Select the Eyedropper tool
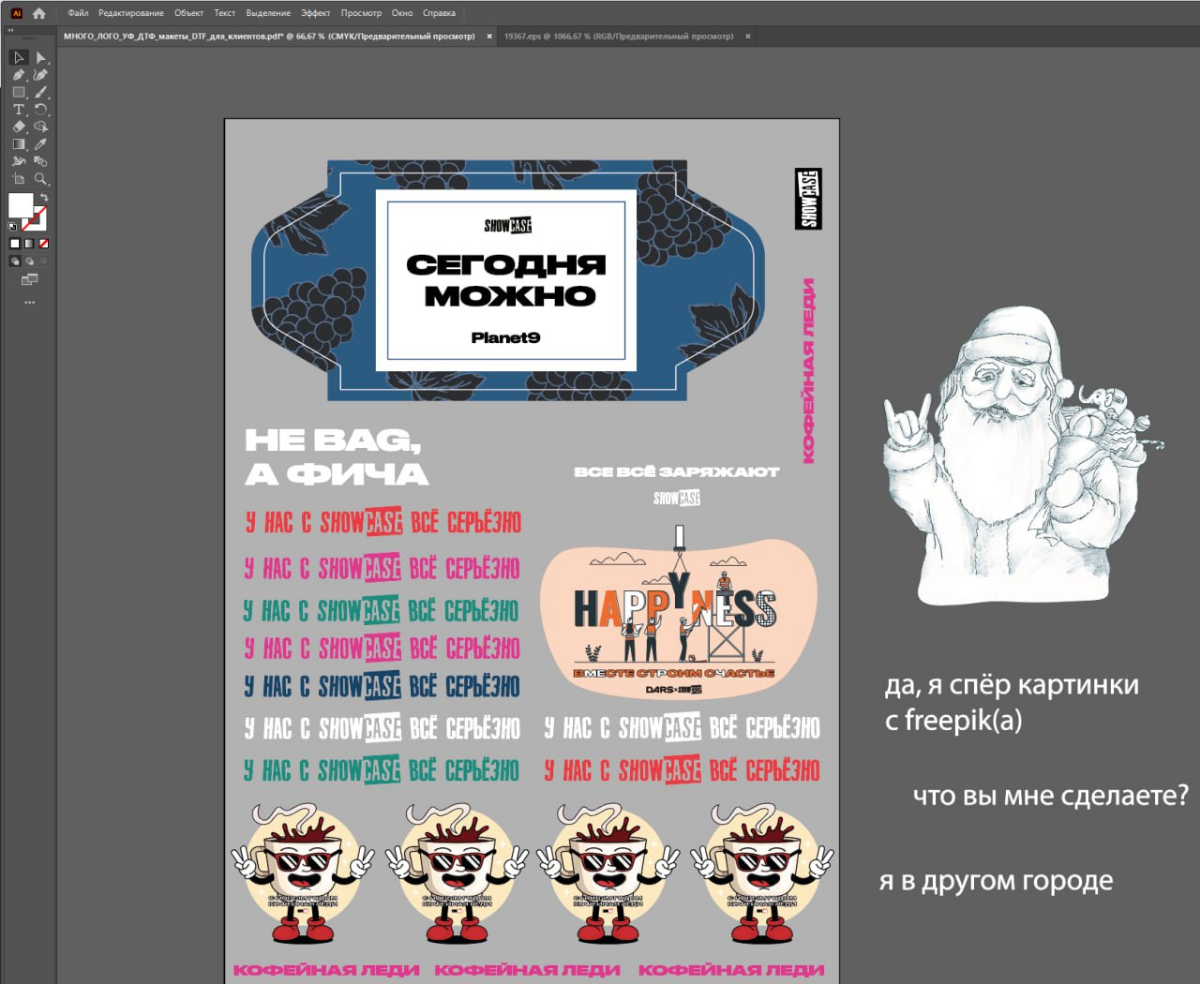Viewport: 1200px width, 984px height. click(41, 143)
